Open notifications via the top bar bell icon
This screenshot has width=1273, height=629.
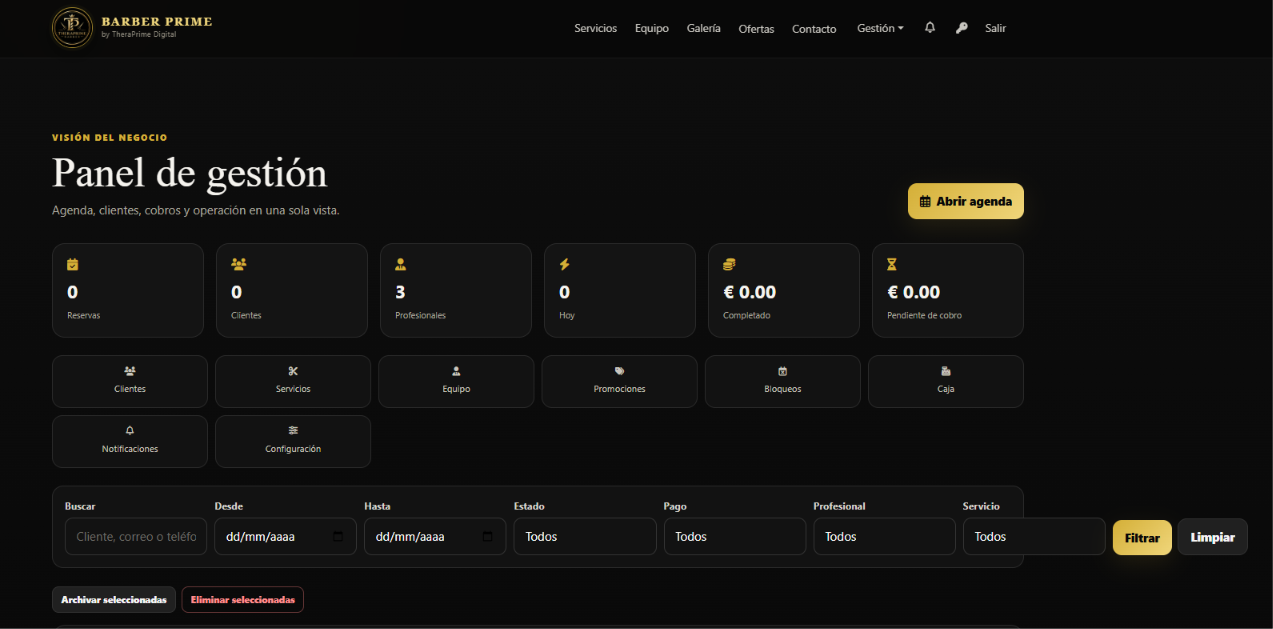[930, 28]
